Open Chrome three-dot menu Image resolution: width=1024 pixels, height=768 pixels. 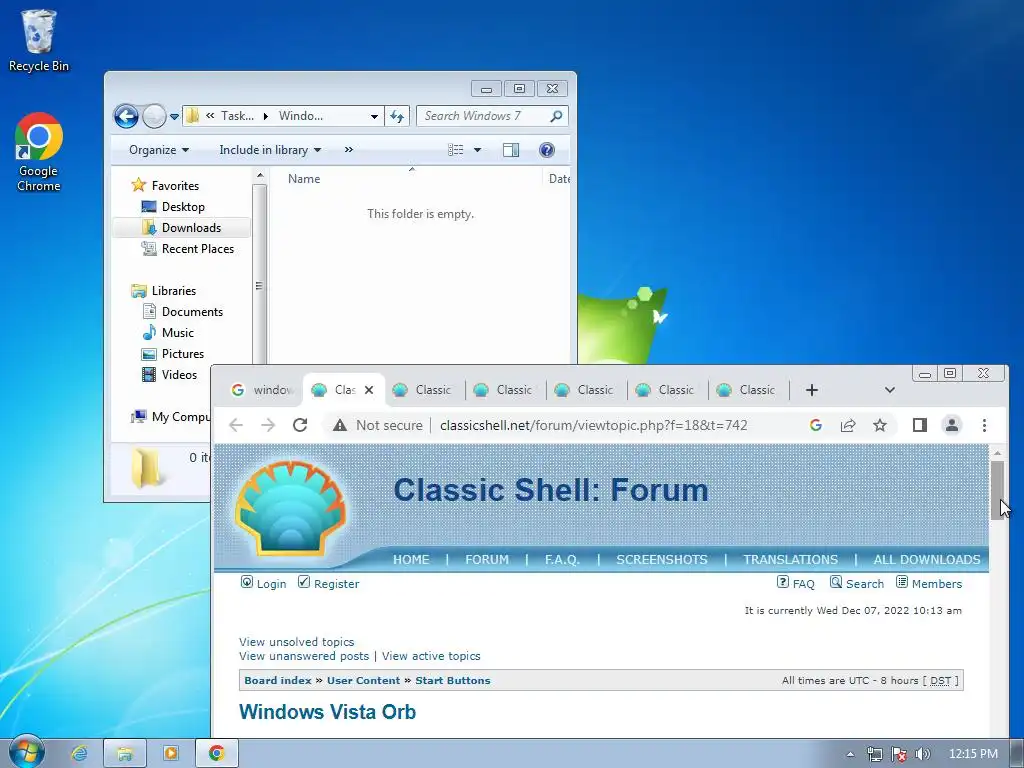coord(984,425)
